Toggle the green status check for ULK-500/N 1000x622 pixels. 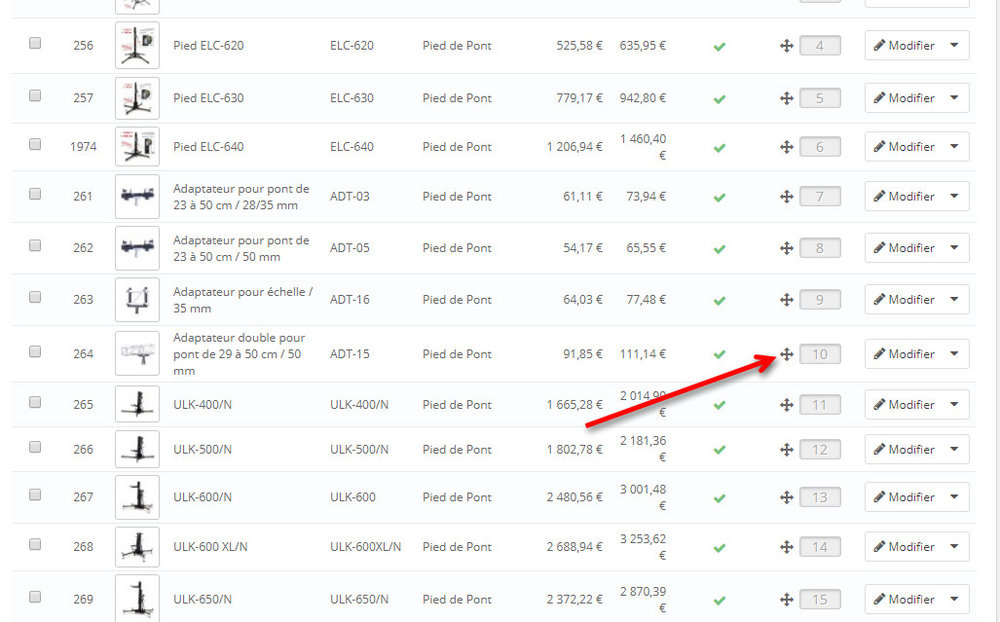click(719, 450)
